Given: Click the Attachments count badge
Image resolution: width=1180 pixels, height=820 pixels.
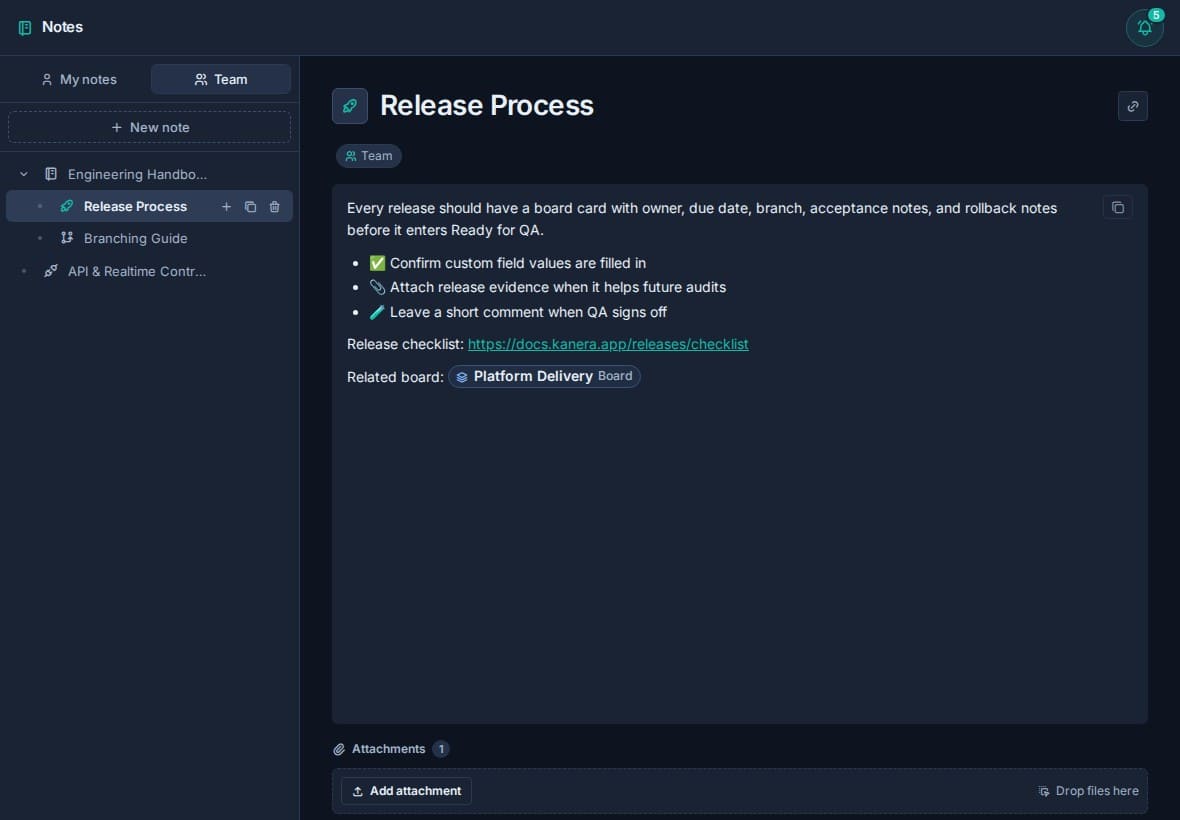Looking at the screenshot, I should [441, 749].
